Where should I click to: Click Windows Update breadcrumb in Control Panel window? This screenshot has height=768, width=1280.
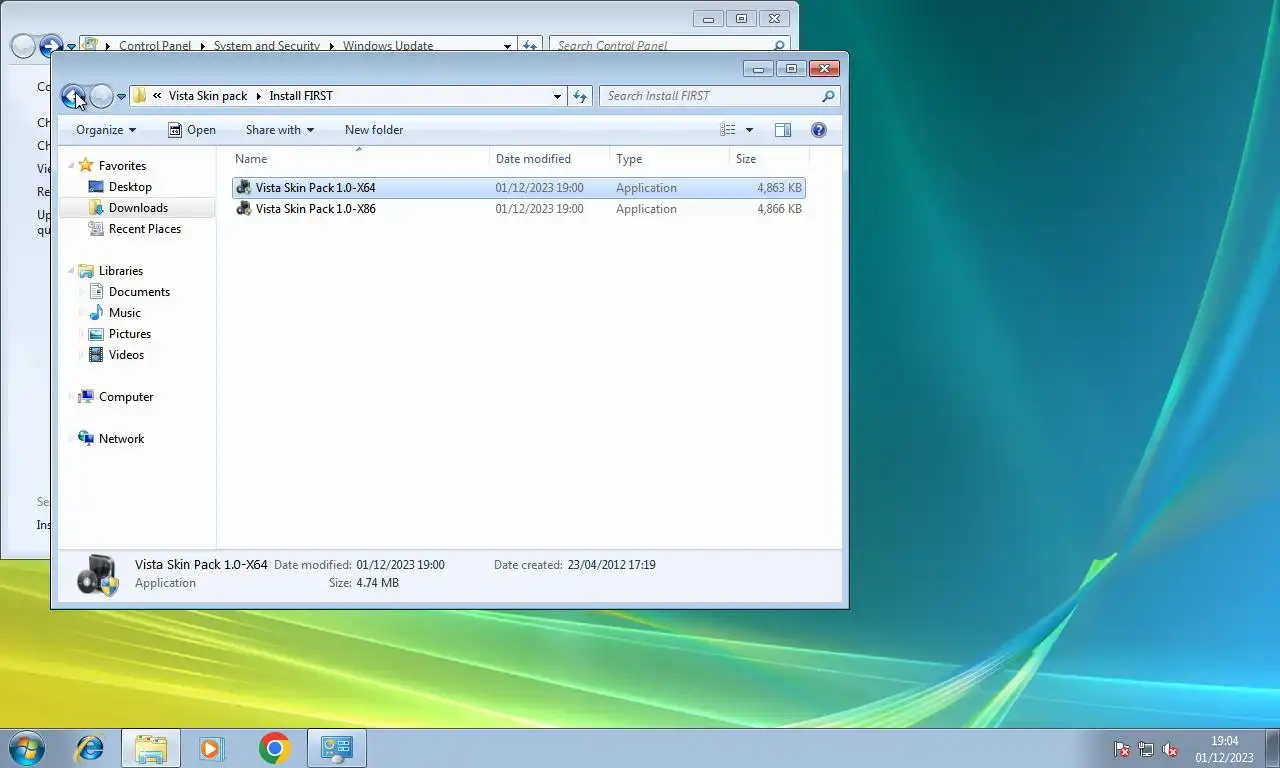pos(388,46)
